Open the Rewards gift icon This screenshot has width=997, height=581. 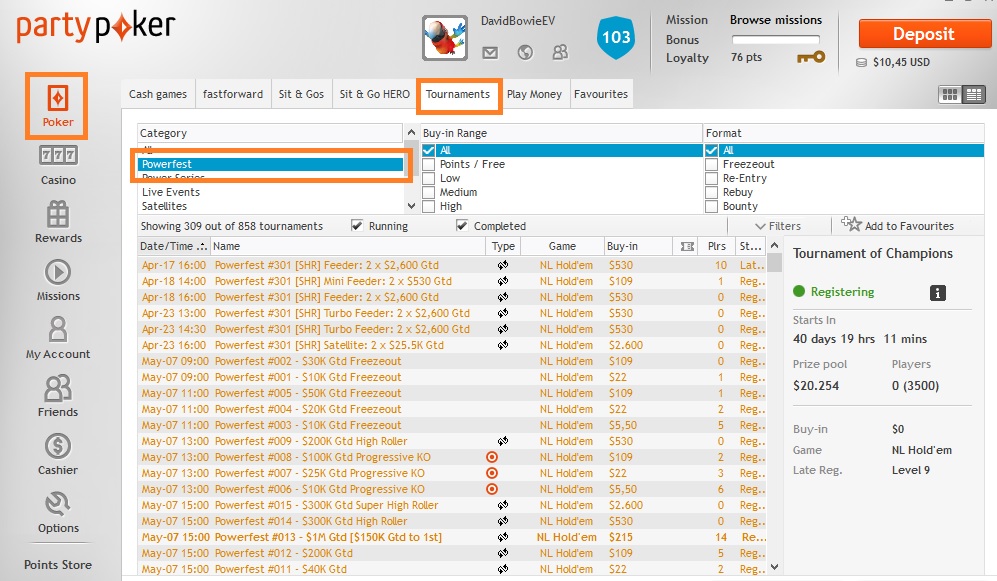58,214
